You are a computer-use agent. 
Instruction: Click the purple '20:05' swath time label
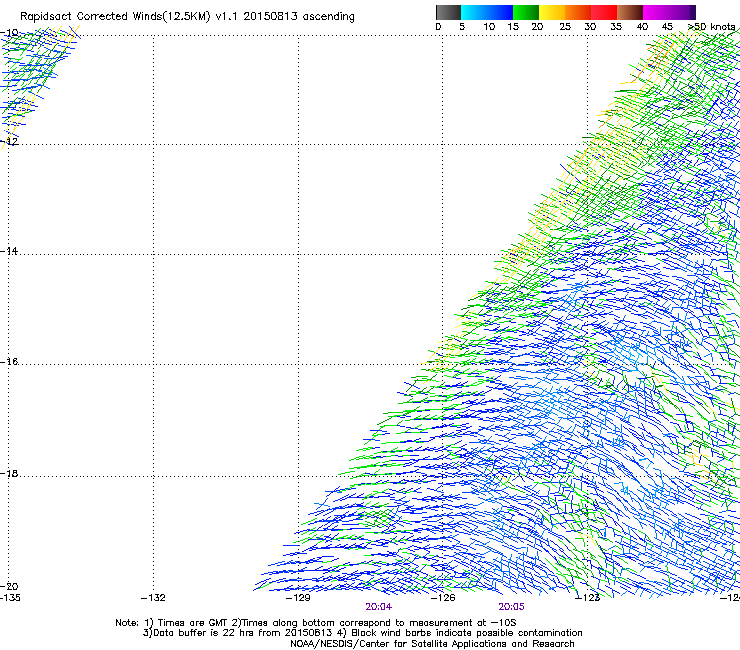click(x=512, y=607)
